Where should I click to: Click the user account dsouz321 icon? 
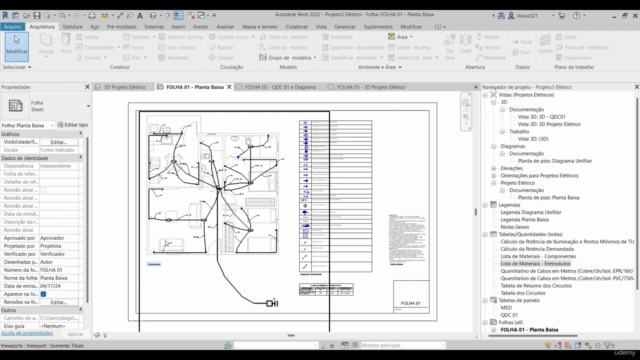click(511, 16)
